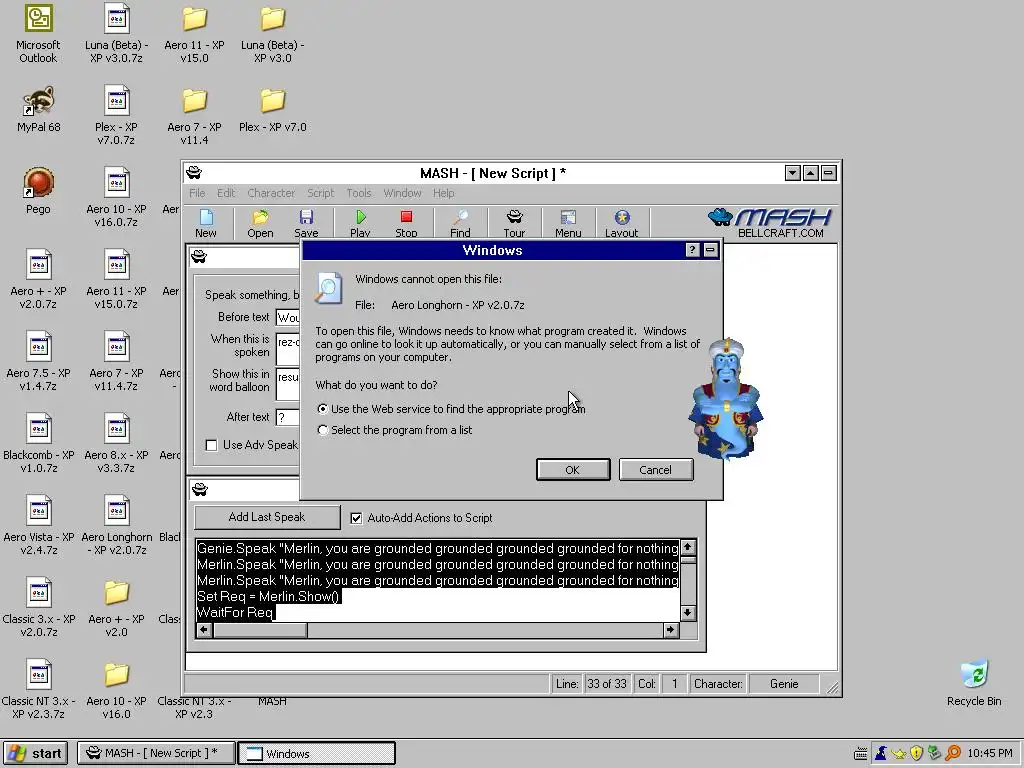Click the Menu toolbar icon
Screen dimensions: 1024x768
click(568, 223)
